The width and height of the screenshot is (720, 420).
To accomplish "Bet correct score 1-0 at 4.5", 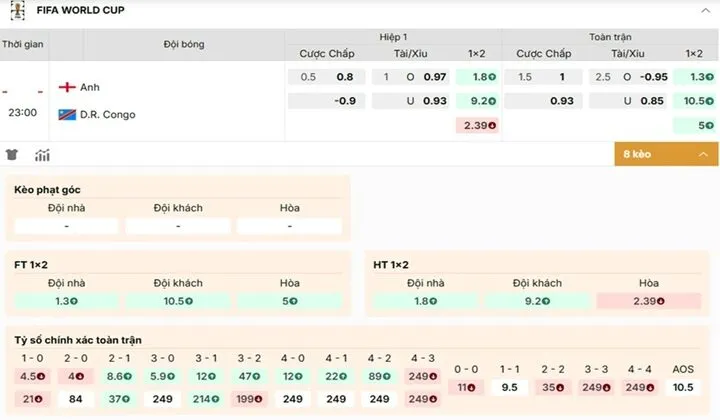I will tap(33, 376).
